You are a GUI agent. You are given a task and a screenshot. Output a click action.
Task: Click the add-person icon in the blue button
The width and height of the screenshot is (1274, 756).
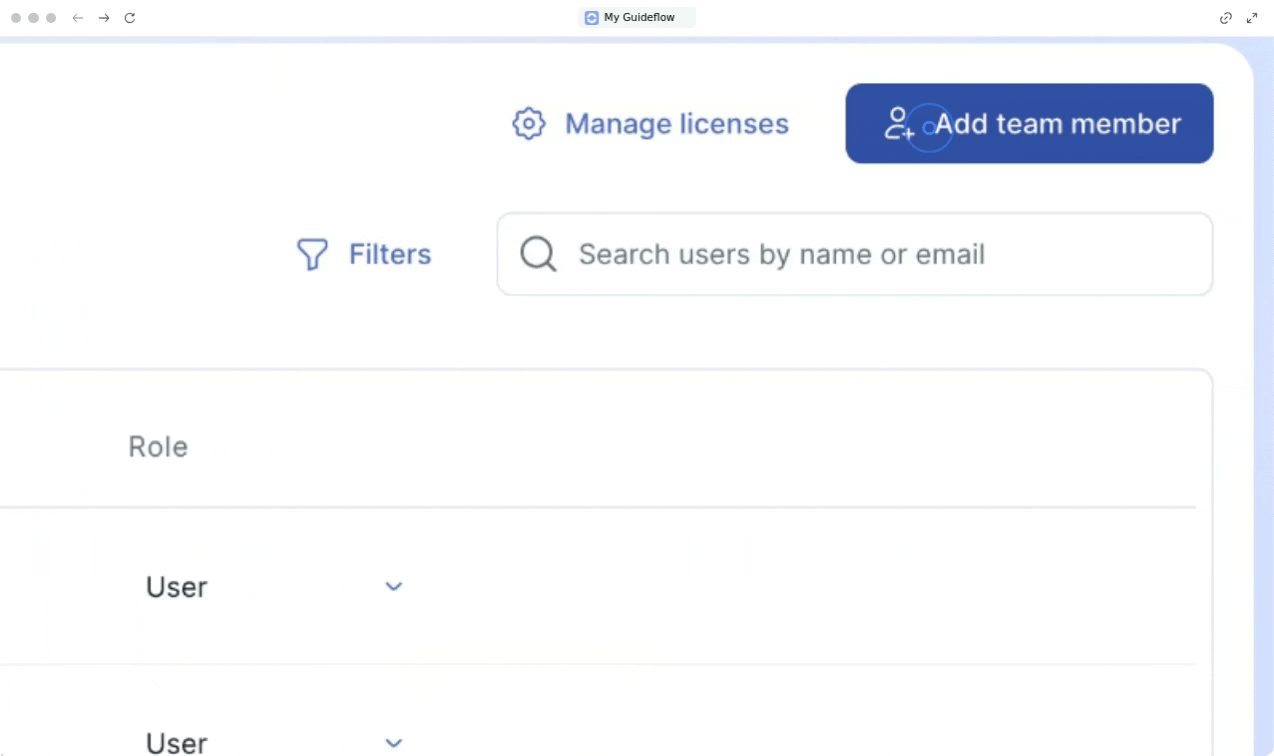point(898,123)
